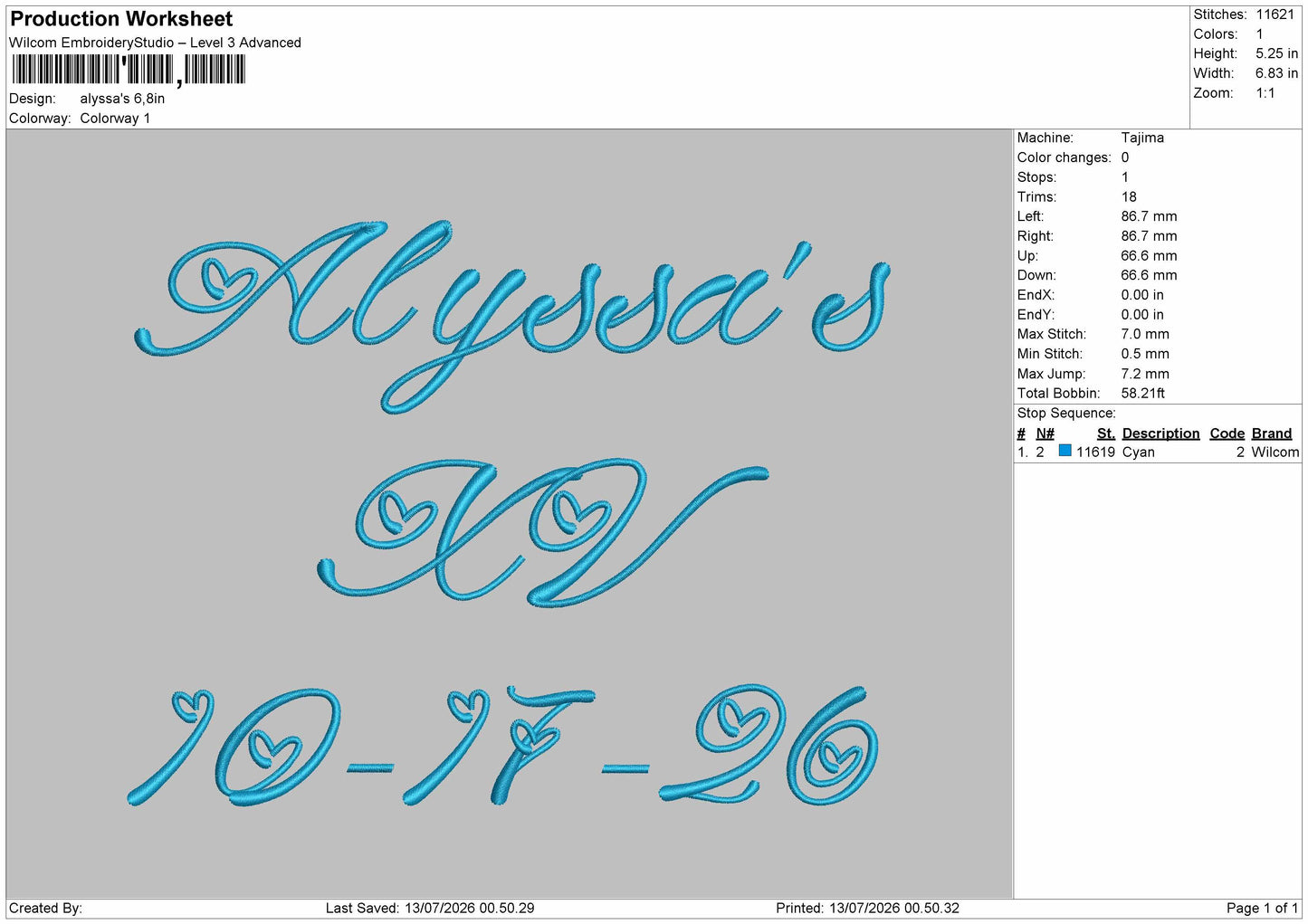
Task: Click the 'Cyan' thread description
Action: tap(1139, 452)
